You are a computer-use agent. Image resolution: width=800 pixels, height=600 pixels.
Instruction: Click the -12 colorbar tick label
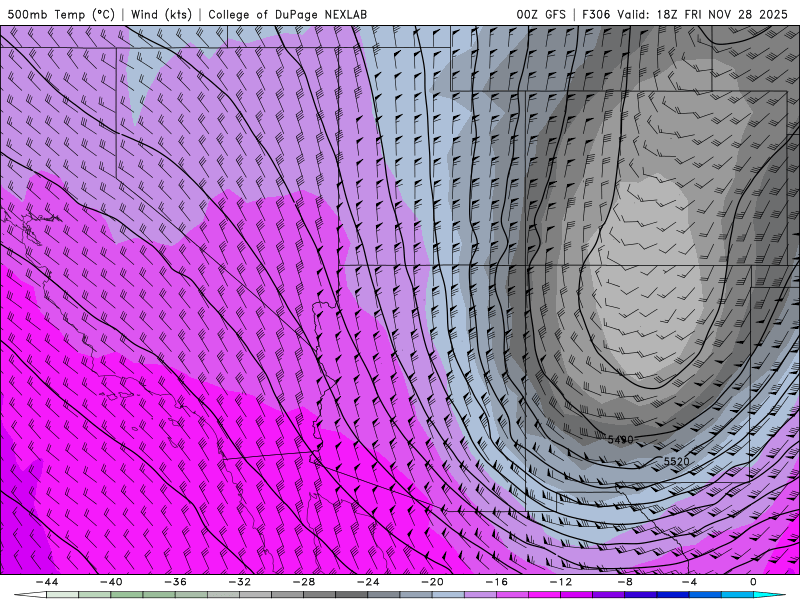[x=561, y=582]
